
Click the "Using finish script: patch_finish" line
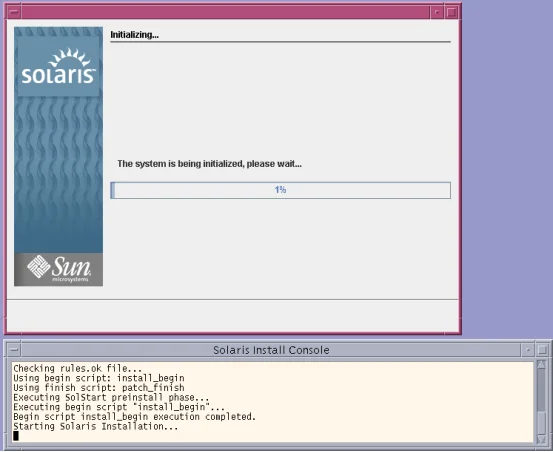(x=99, y=387)
